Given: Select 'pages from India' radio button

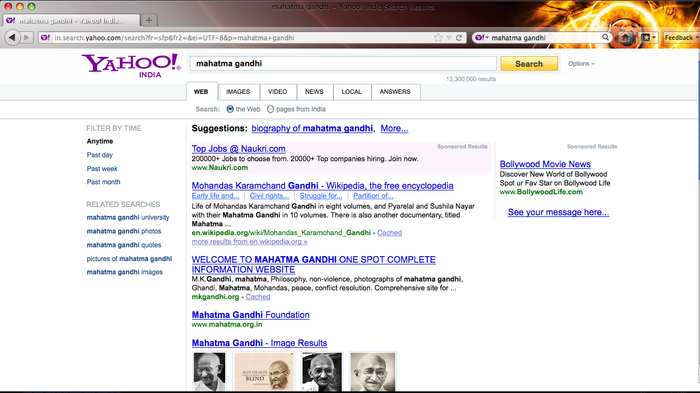Looking at the screenshot, I should point(271,109).
